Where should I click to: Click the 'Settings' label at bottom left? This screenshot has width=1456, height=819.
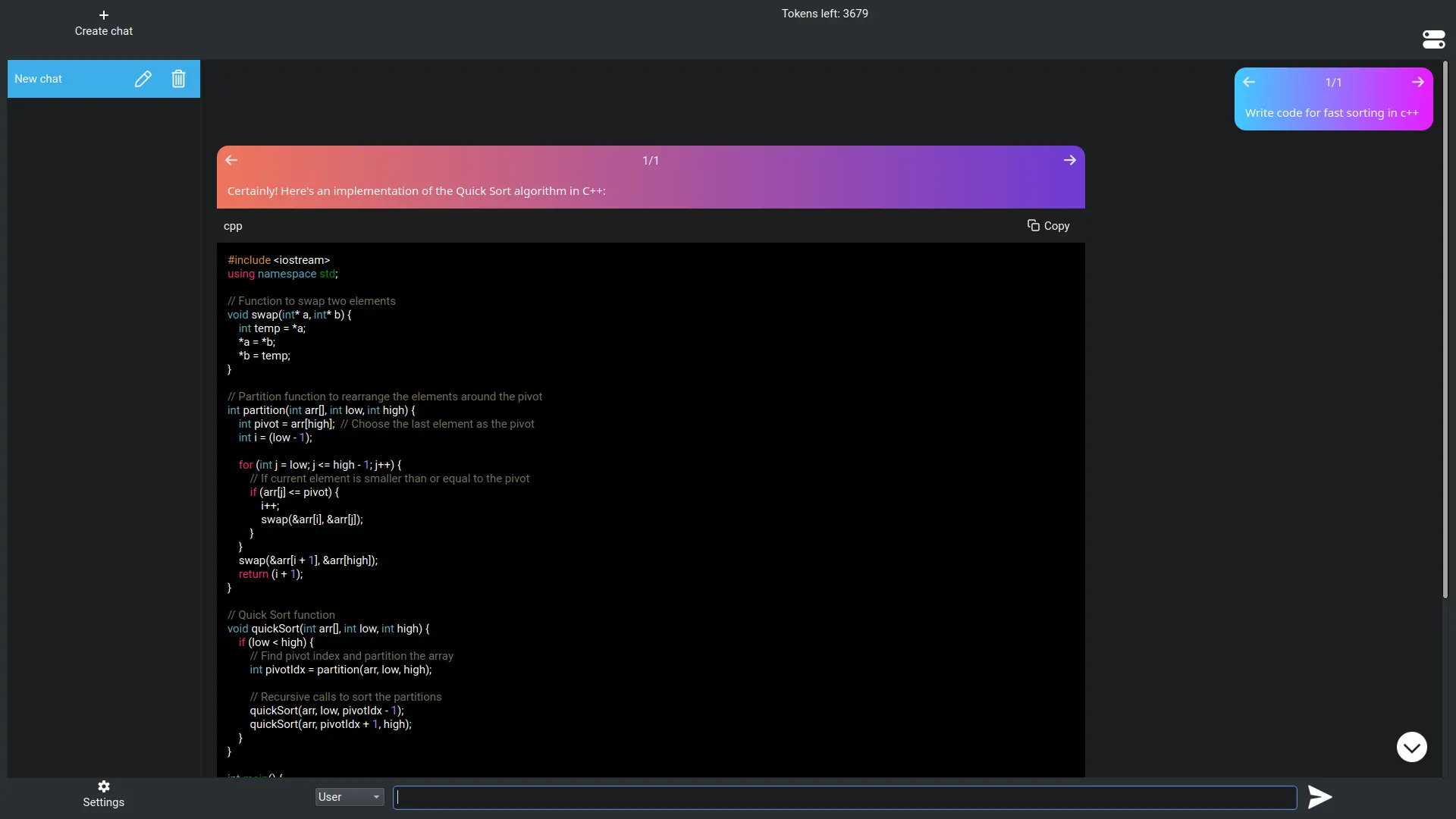coord(104,802)
